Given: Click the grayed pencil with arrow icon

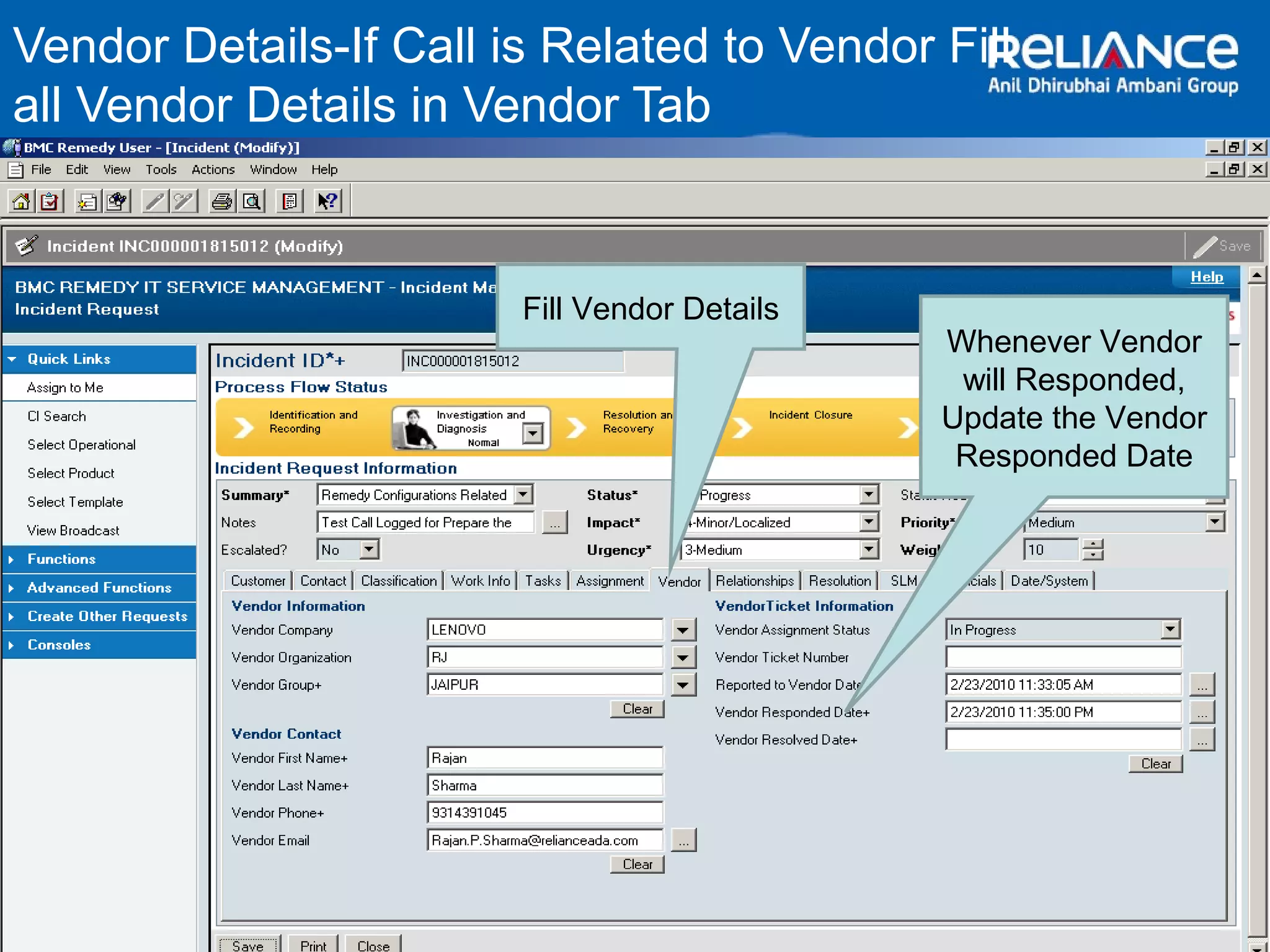Looking at the screenshot, I should 184,201.
